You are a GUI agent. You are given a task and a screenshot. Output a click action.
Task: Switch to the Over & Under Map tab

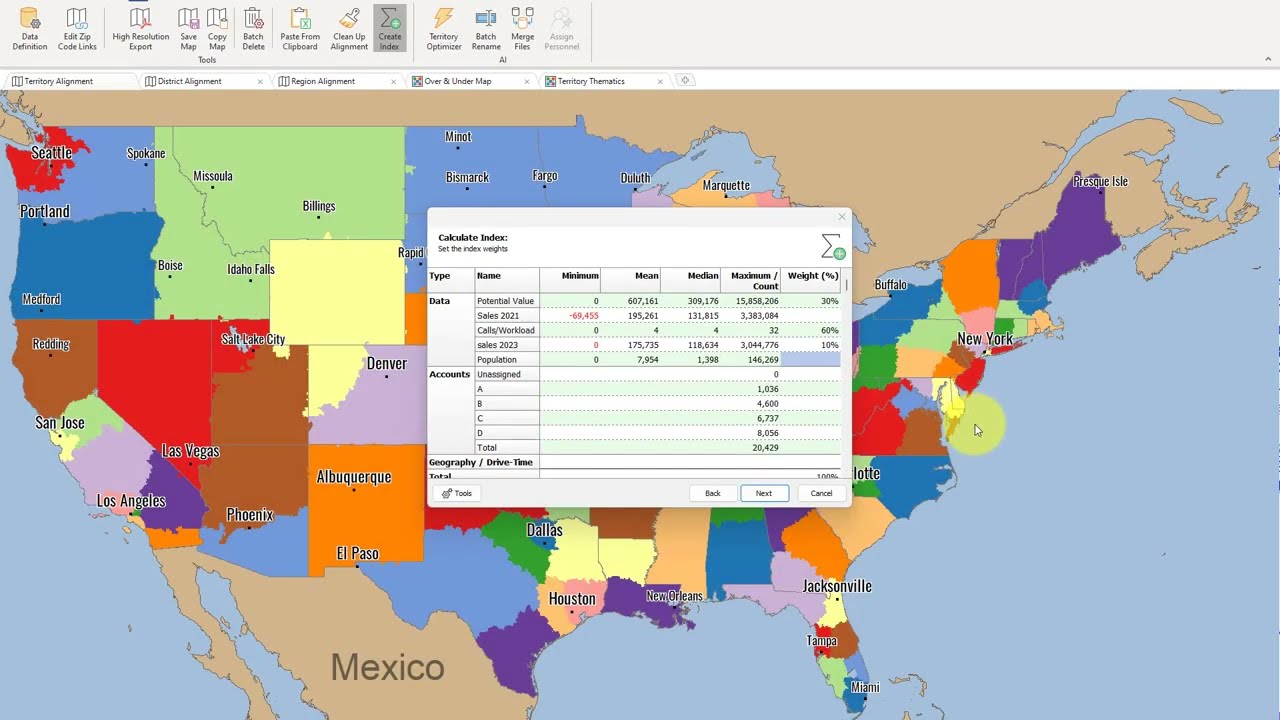[x=472, y=81]
